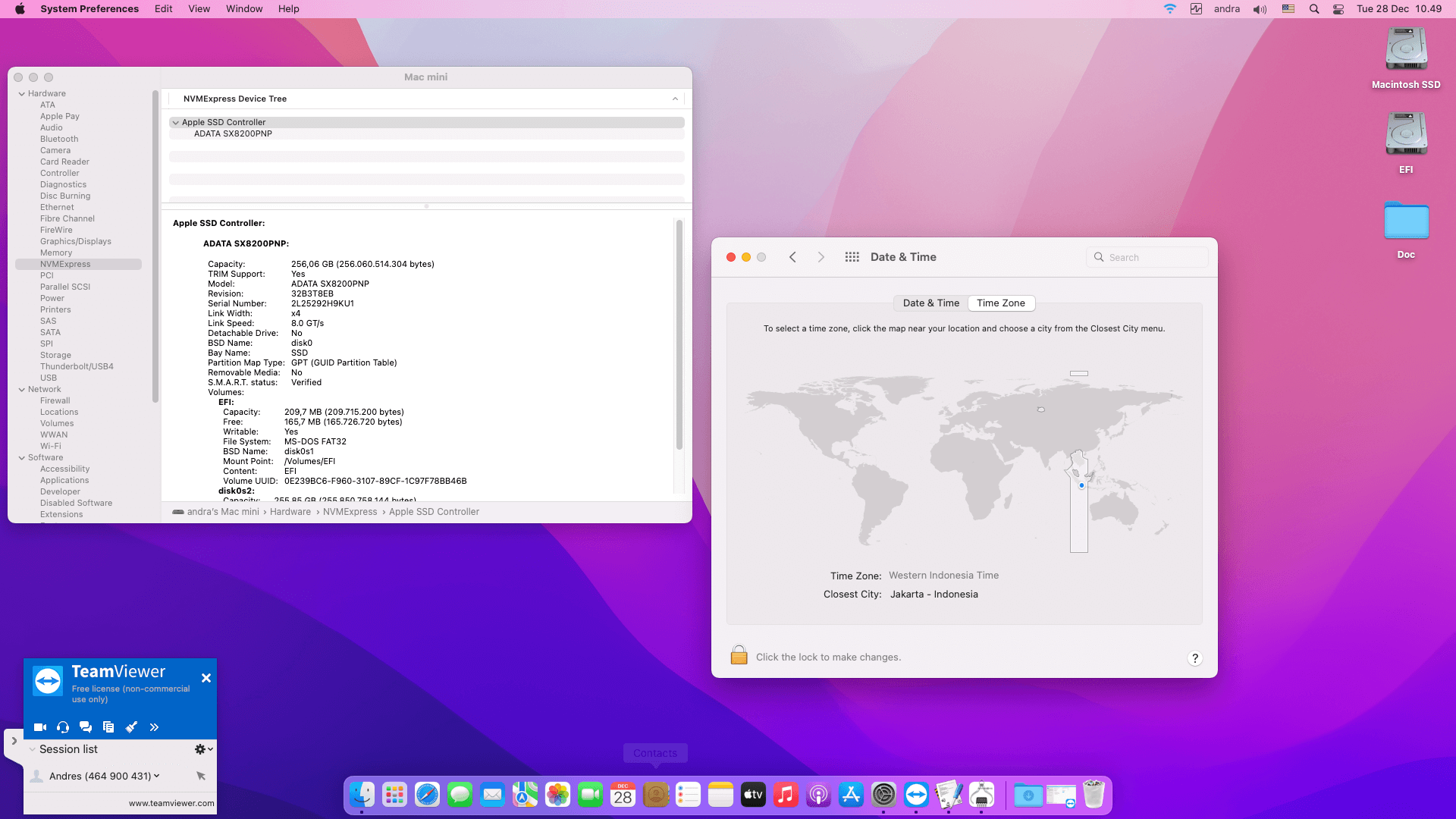1456x819 pixels.
Task: Collapse the Hardware tree section
Action: point(22,94)
